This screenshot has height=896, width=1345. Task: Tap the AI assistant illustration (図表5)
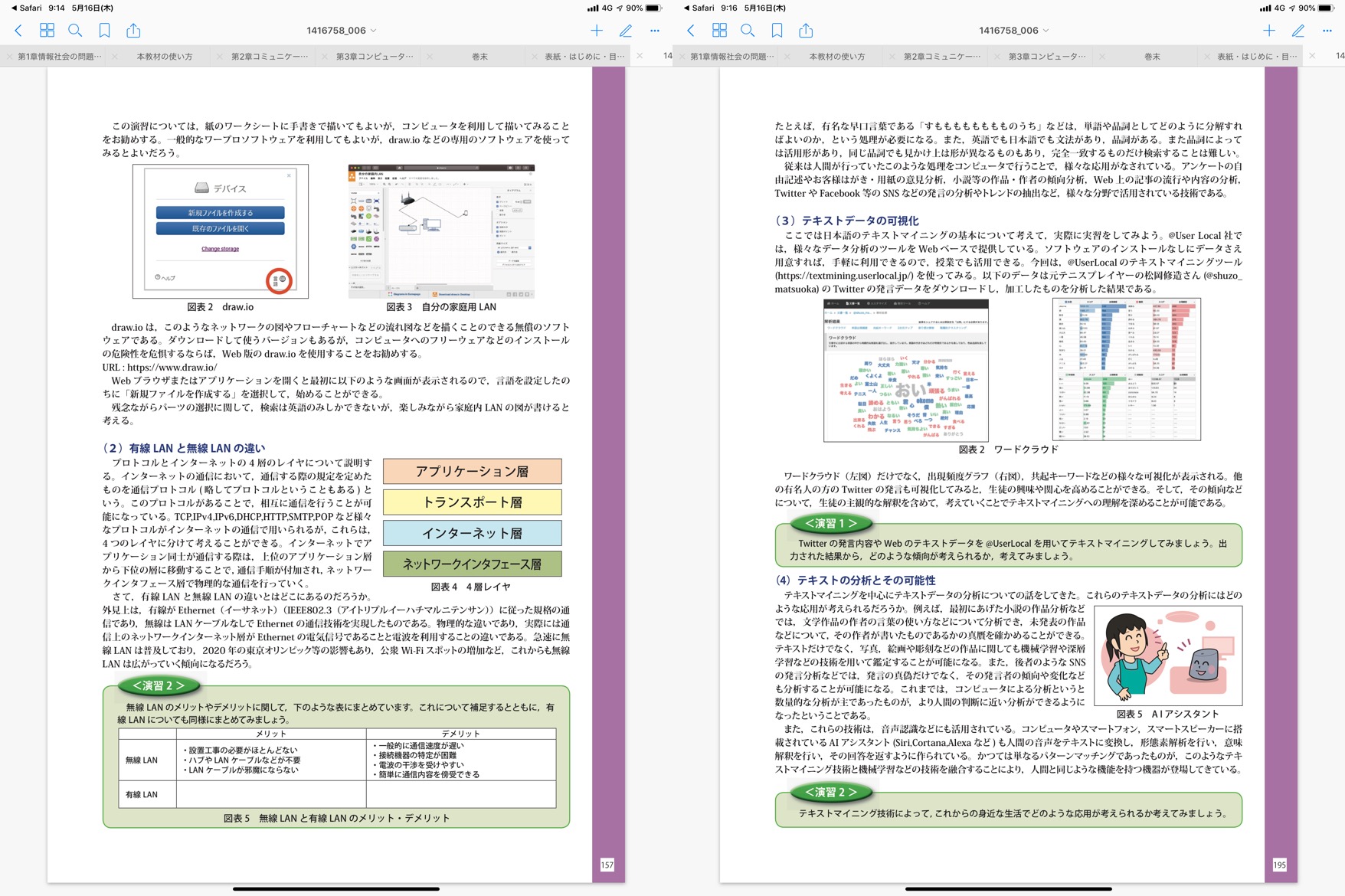click(x=1168, y=656)
